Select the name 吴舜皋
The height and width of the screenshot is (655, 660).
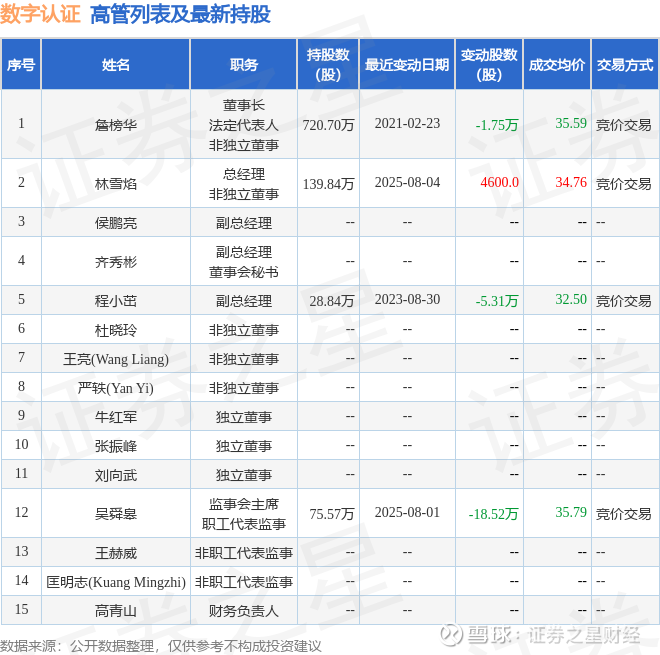116,514
